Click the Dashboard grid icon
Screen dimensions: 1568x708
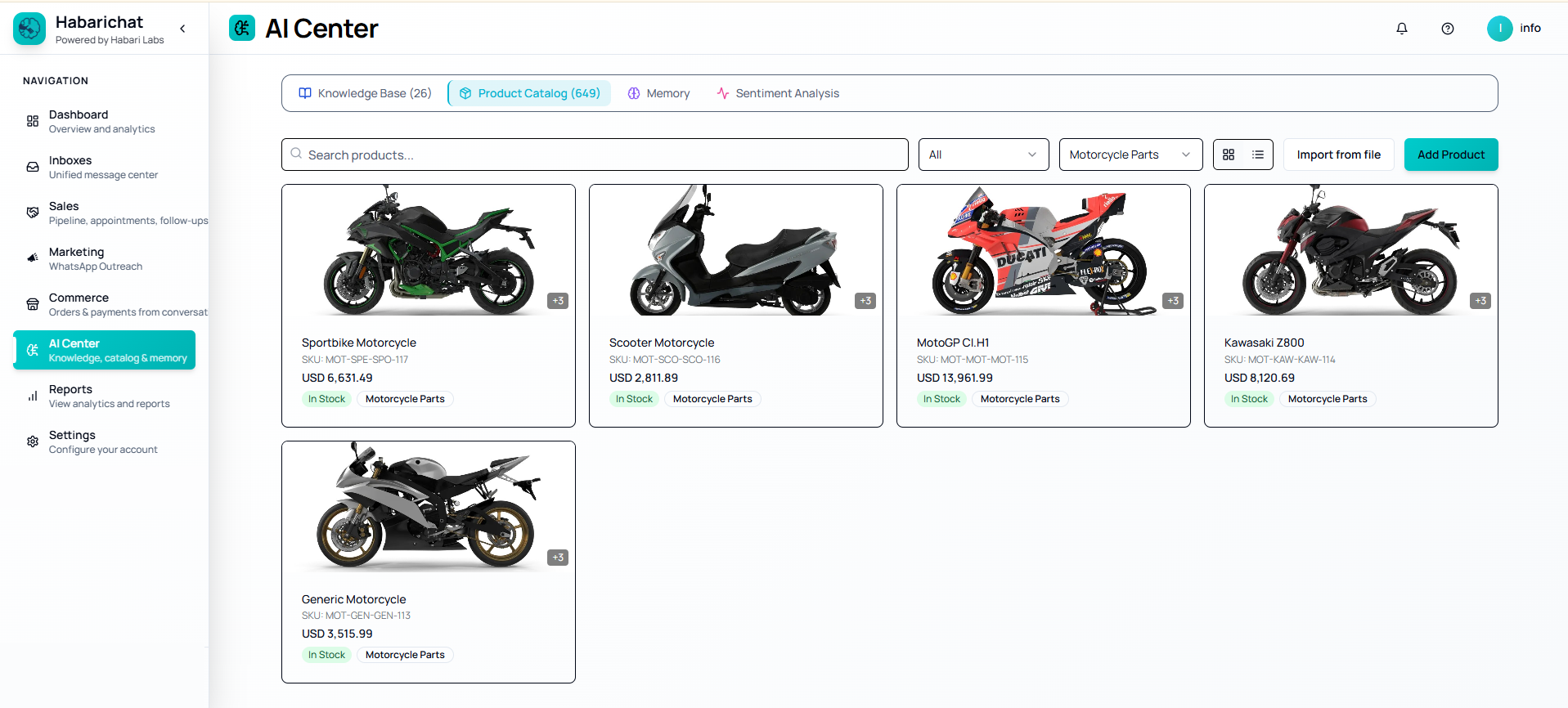[x=33, y=121]
